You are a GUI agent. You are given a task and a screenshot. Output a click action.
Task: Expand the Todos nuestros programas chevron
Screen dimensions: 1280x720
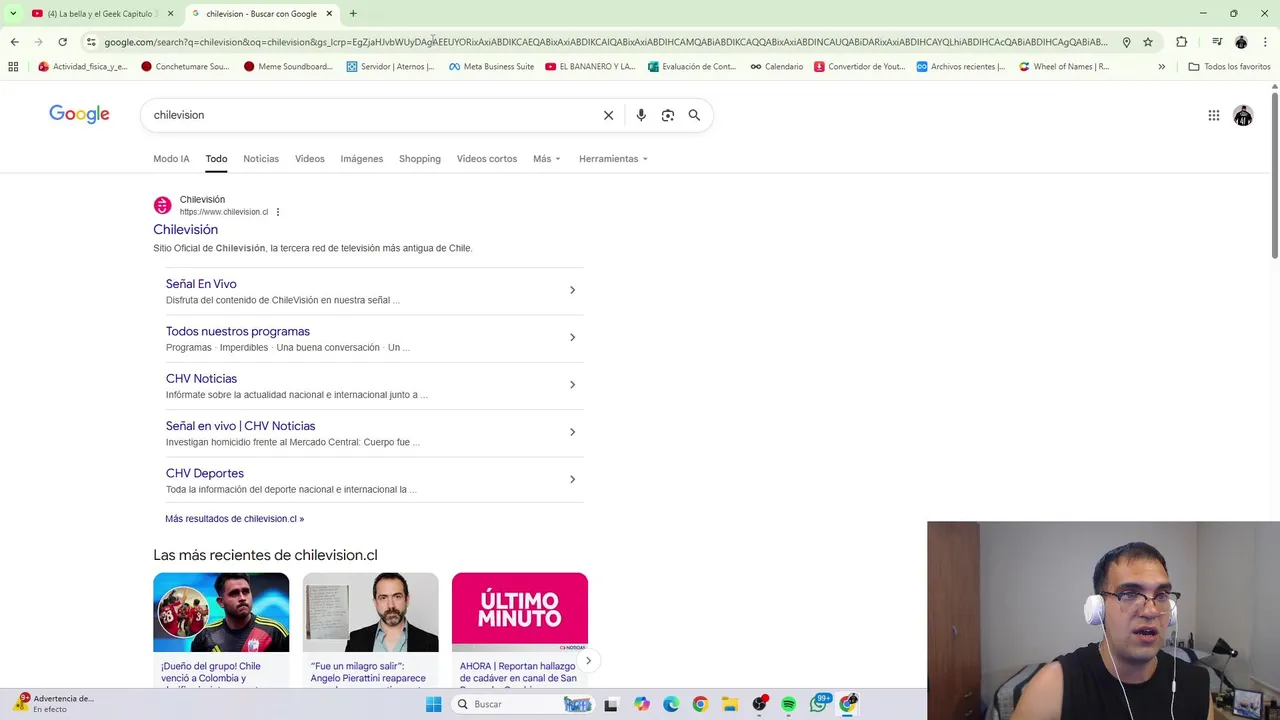[x=572, y=337]
